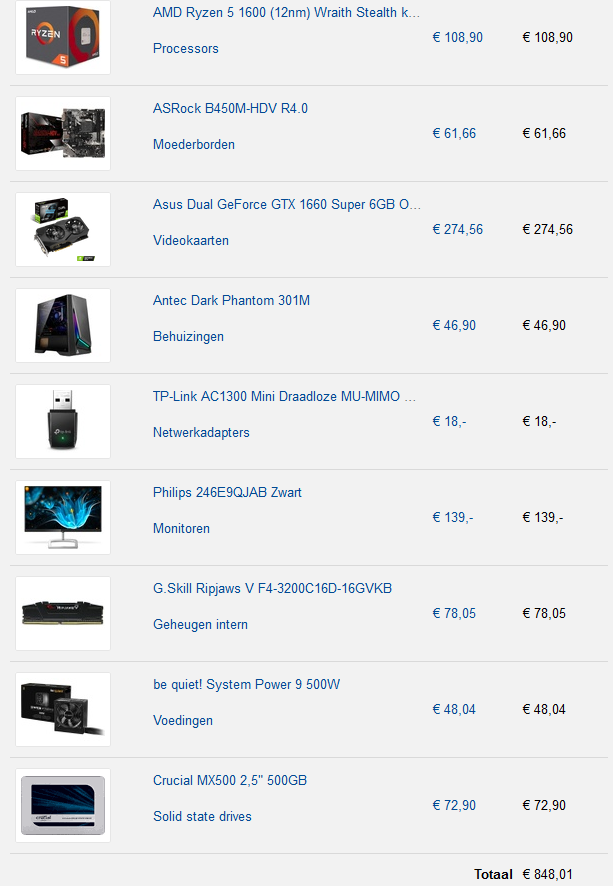Open the G.Skill Ripjaws memory image
Screen dimensions: 613x886
coord(63,614)
